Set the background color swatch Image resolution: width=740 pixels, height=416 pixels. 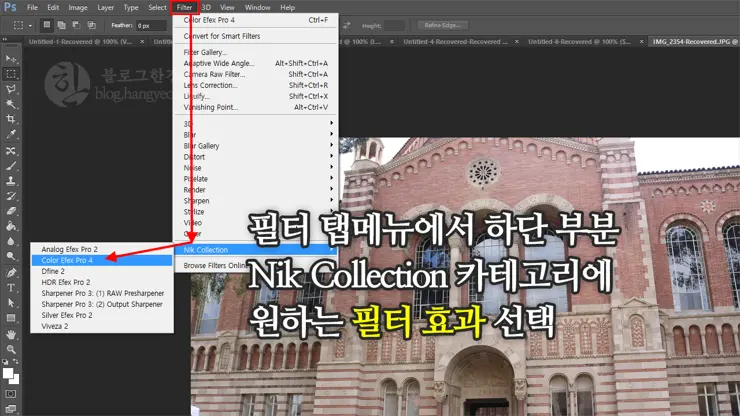click(x=16, y=380)
